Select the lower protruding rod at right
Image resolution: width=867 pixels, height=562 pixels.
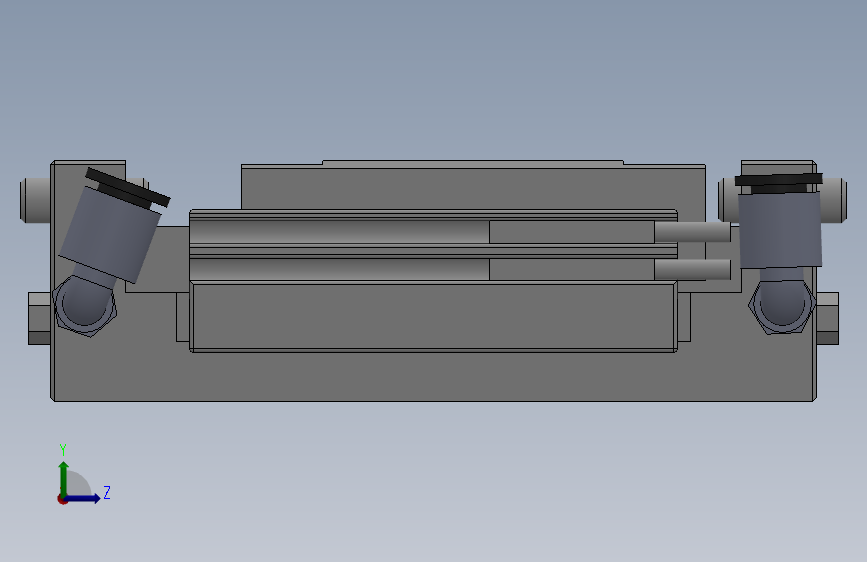click(x=692, y=269)
